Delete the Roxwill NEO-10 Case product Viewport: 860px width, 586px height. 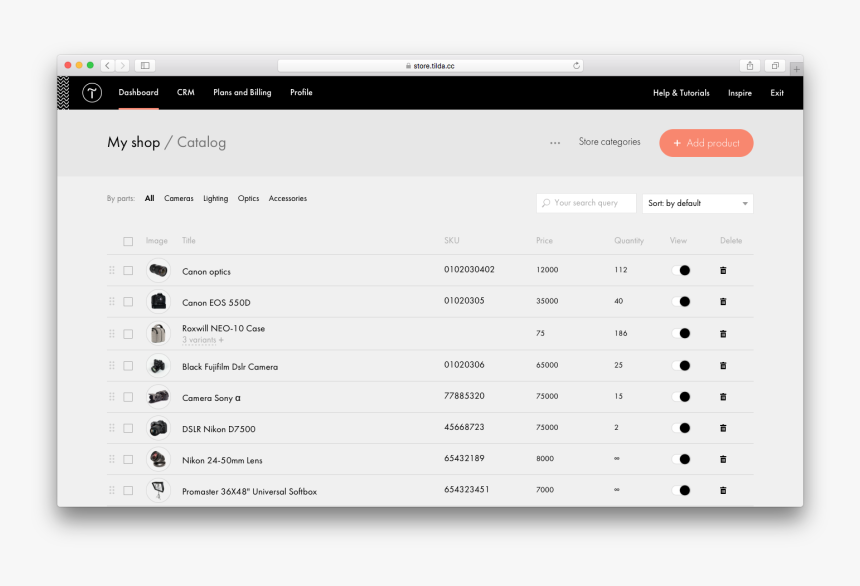pyautogui.click(x=723, y=334)
